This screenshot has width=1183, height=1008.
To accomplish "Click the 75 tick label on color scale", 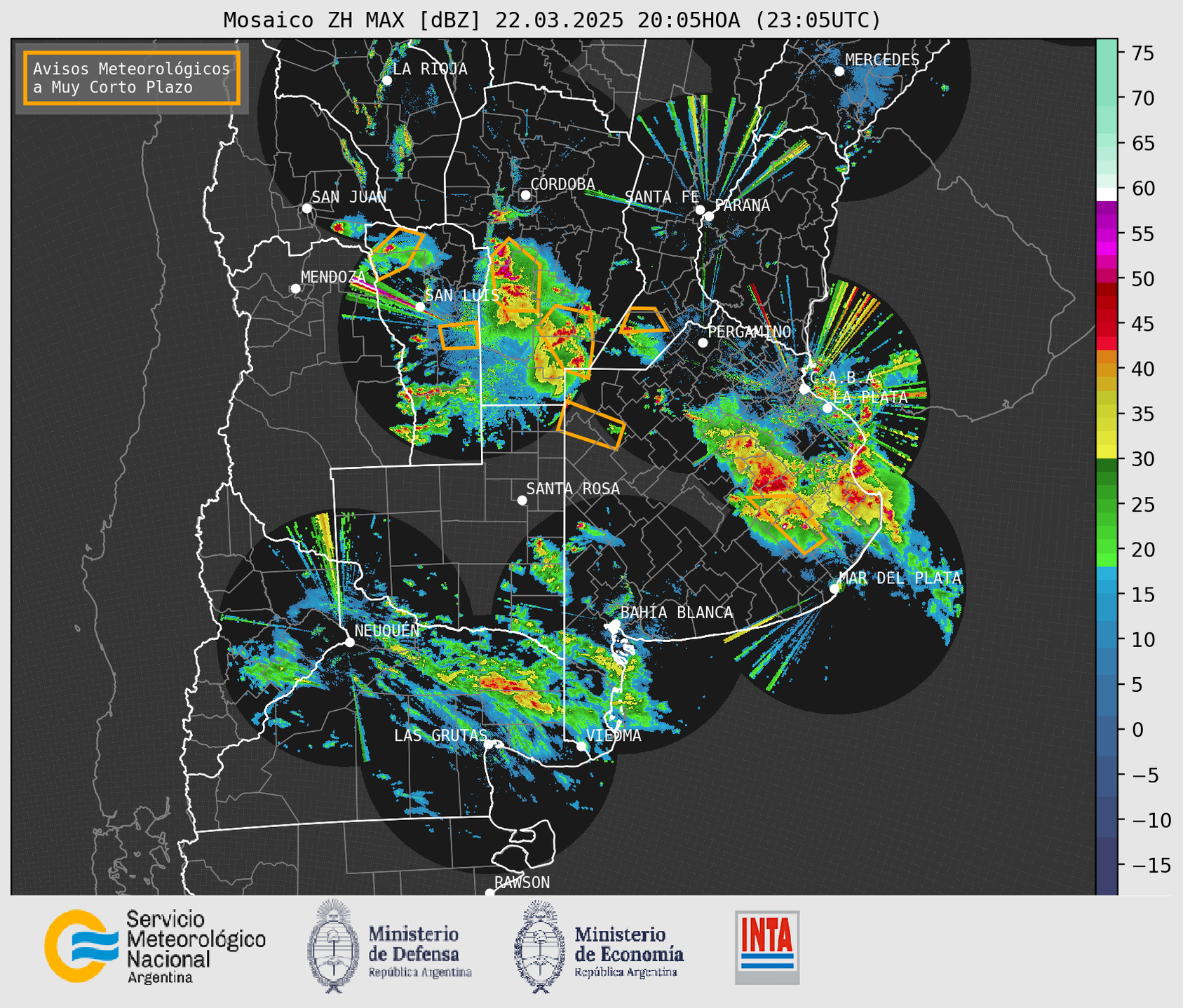I will coord(1142,53).
